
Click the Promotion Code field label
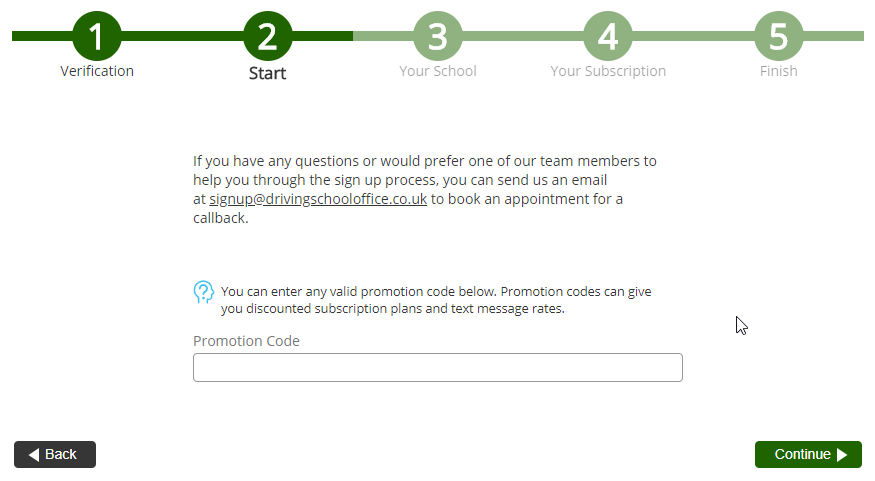[x=246, y=341]
